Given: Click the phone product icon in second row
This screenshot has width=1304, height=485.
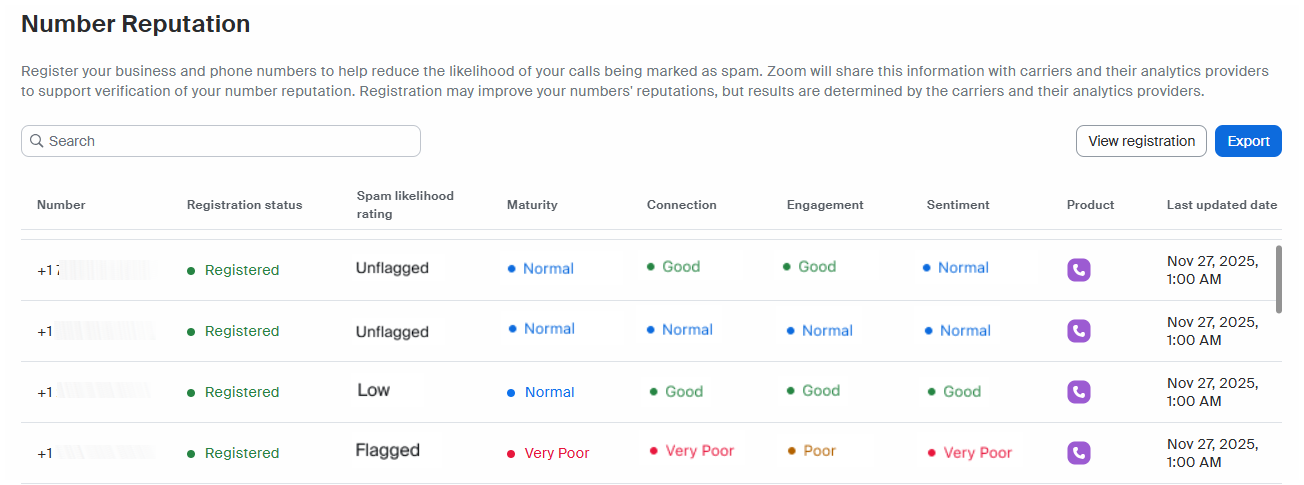Looking at the screenshot, I should 1078,331.
